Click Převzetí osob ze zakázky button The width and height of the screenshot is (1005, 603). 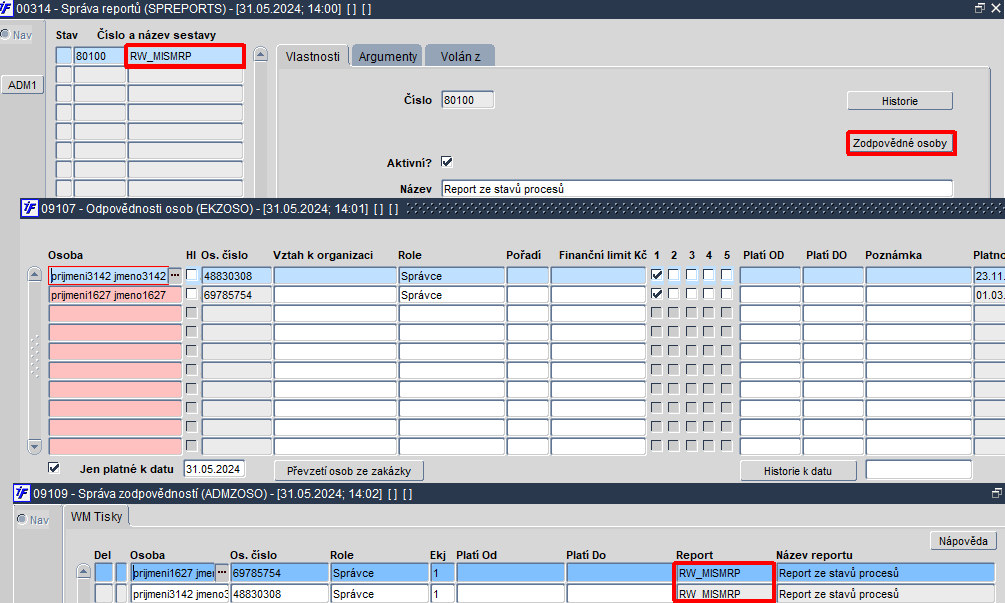(x=349, y=471)
